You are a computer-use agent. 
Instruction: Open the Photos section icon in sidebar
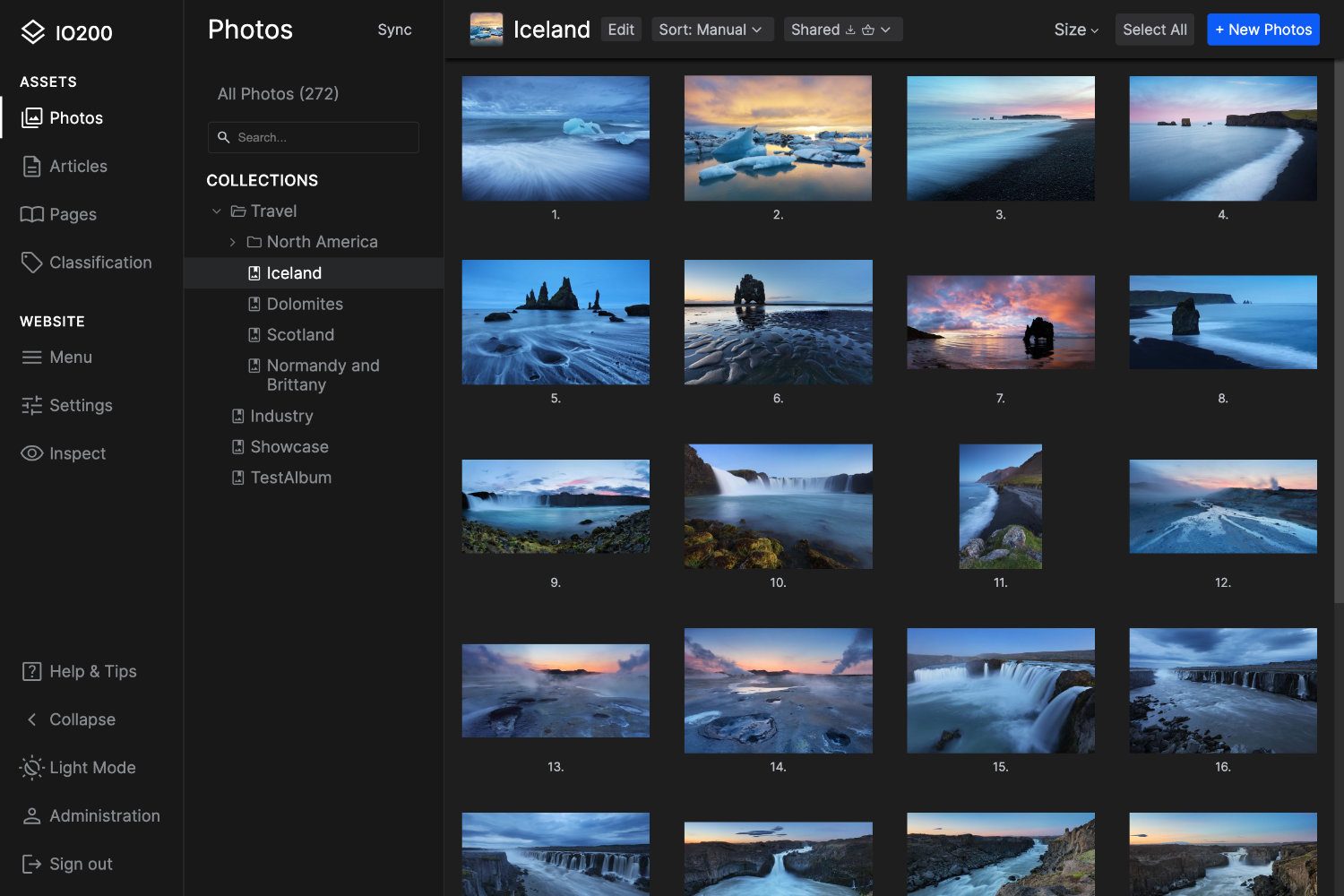(32, 117)
